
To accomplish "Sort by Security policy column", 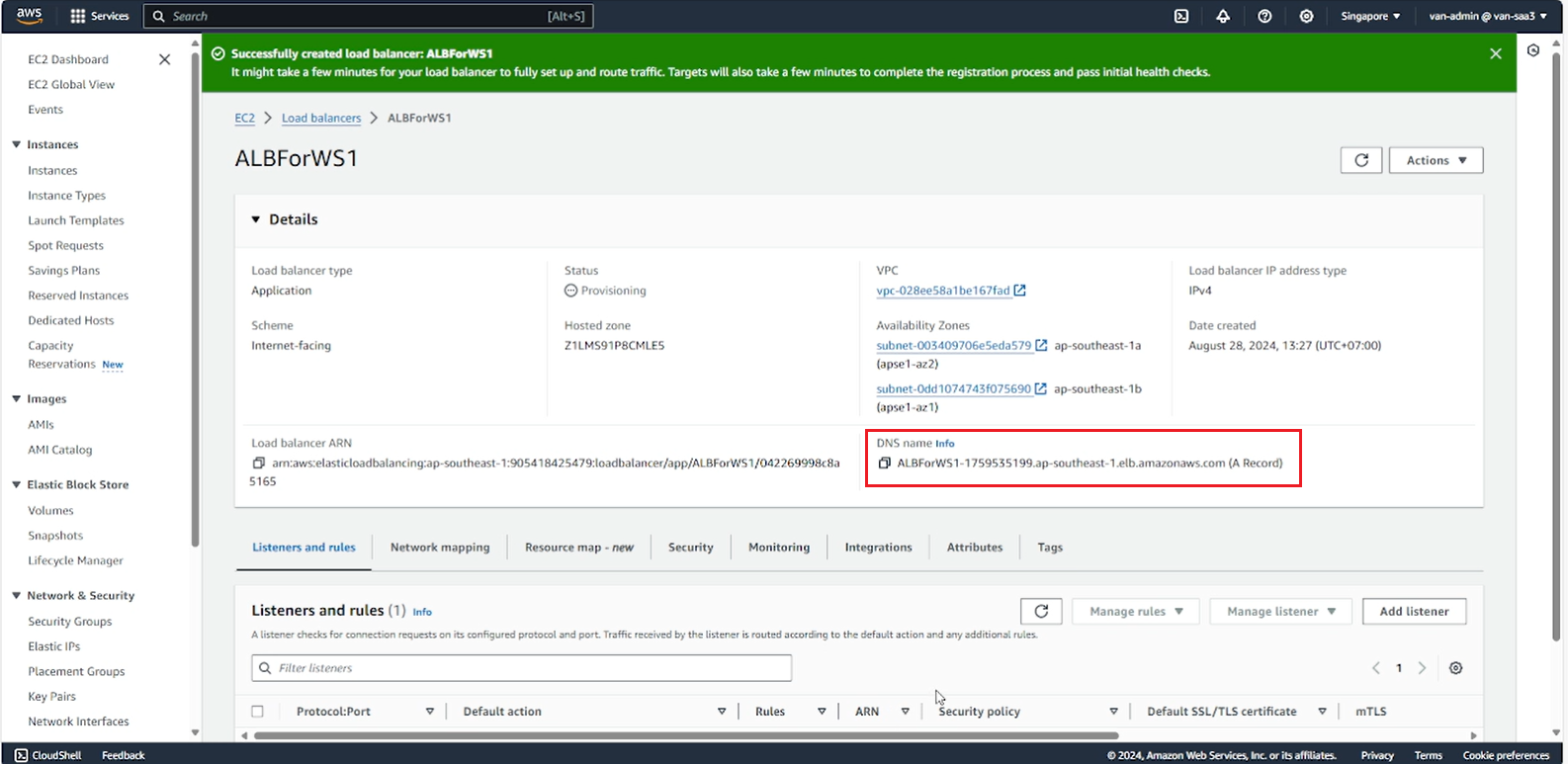I will click(x=1113, y=712).
